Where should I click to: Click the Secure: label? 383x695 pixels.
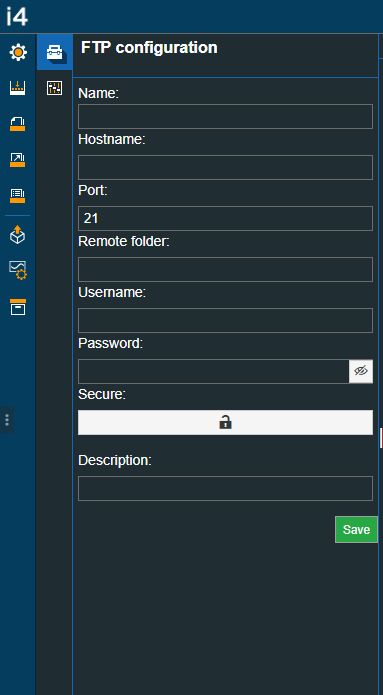click(x=102, y=394)
